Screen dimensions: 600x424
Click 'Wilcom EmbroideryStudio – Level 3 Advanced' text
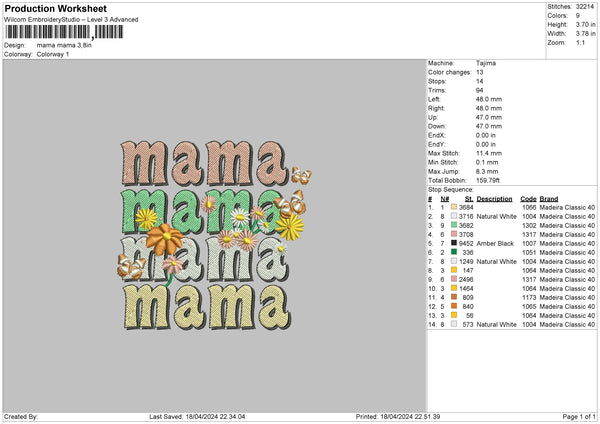point(71,20)
